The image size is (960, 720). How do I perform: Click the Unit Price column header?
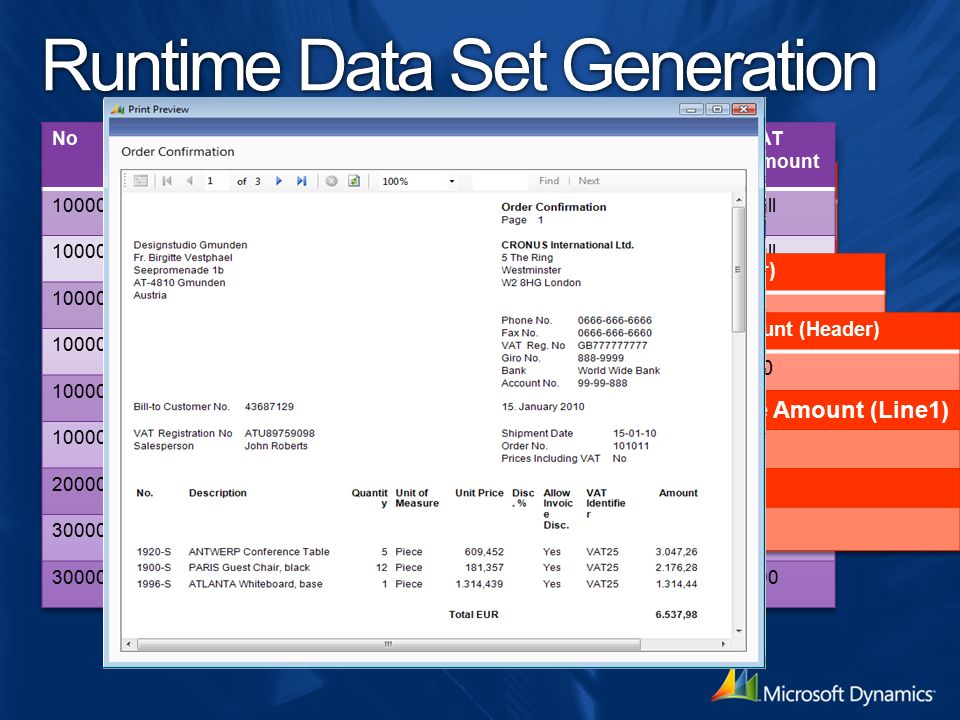point(479,493)
